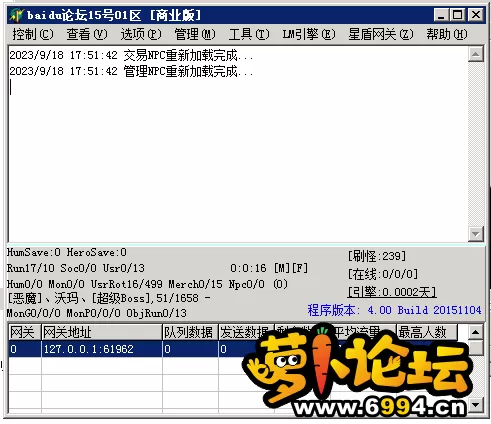The width and height of the screenshot is (491, 424).
Task: Click the [恶魔]、沃玛、[超级Boss] status line
Action: (x=109, y=298)
